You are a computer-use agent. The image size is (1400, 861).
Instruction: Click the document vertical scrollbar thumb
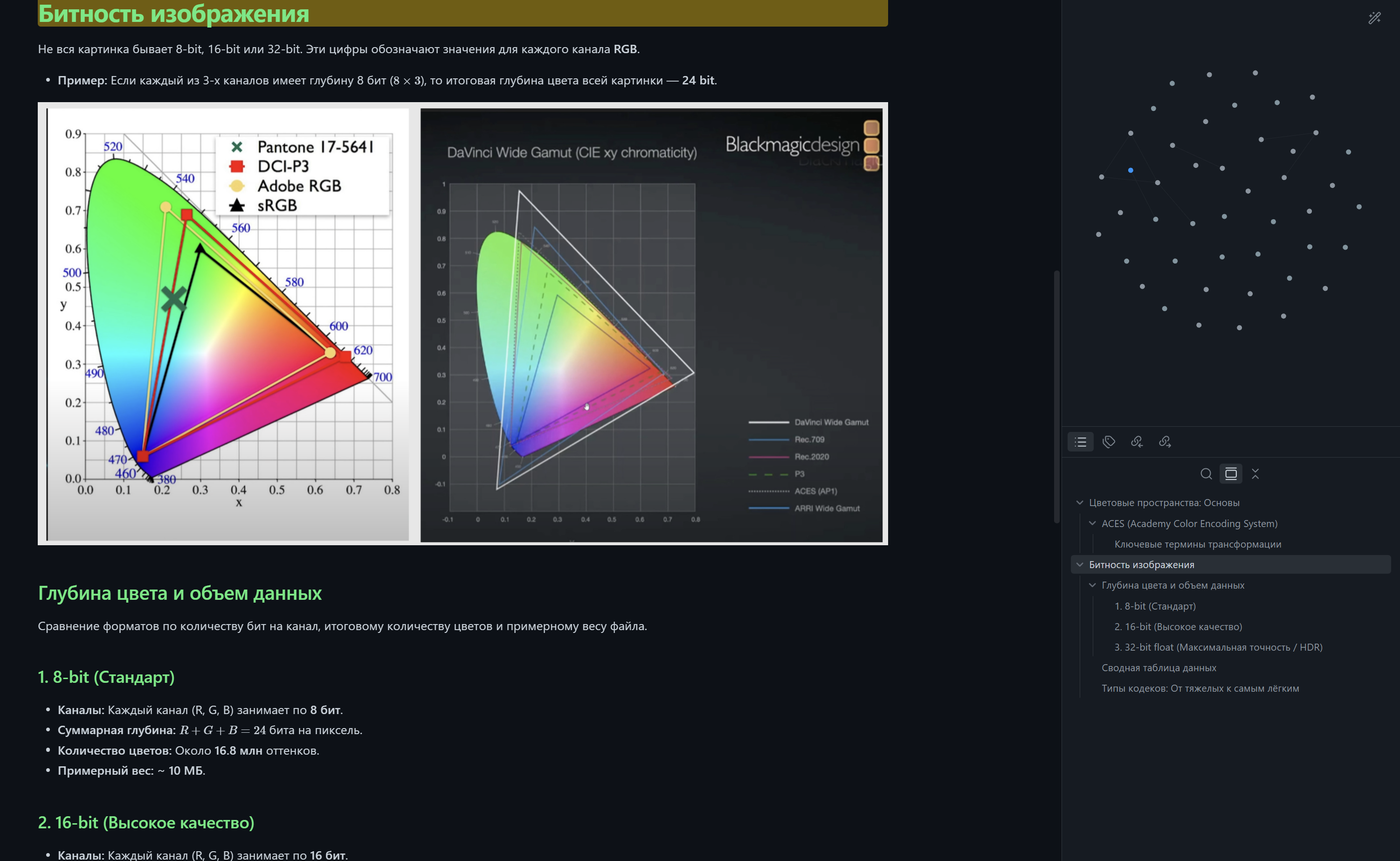tap(1056, 397)
